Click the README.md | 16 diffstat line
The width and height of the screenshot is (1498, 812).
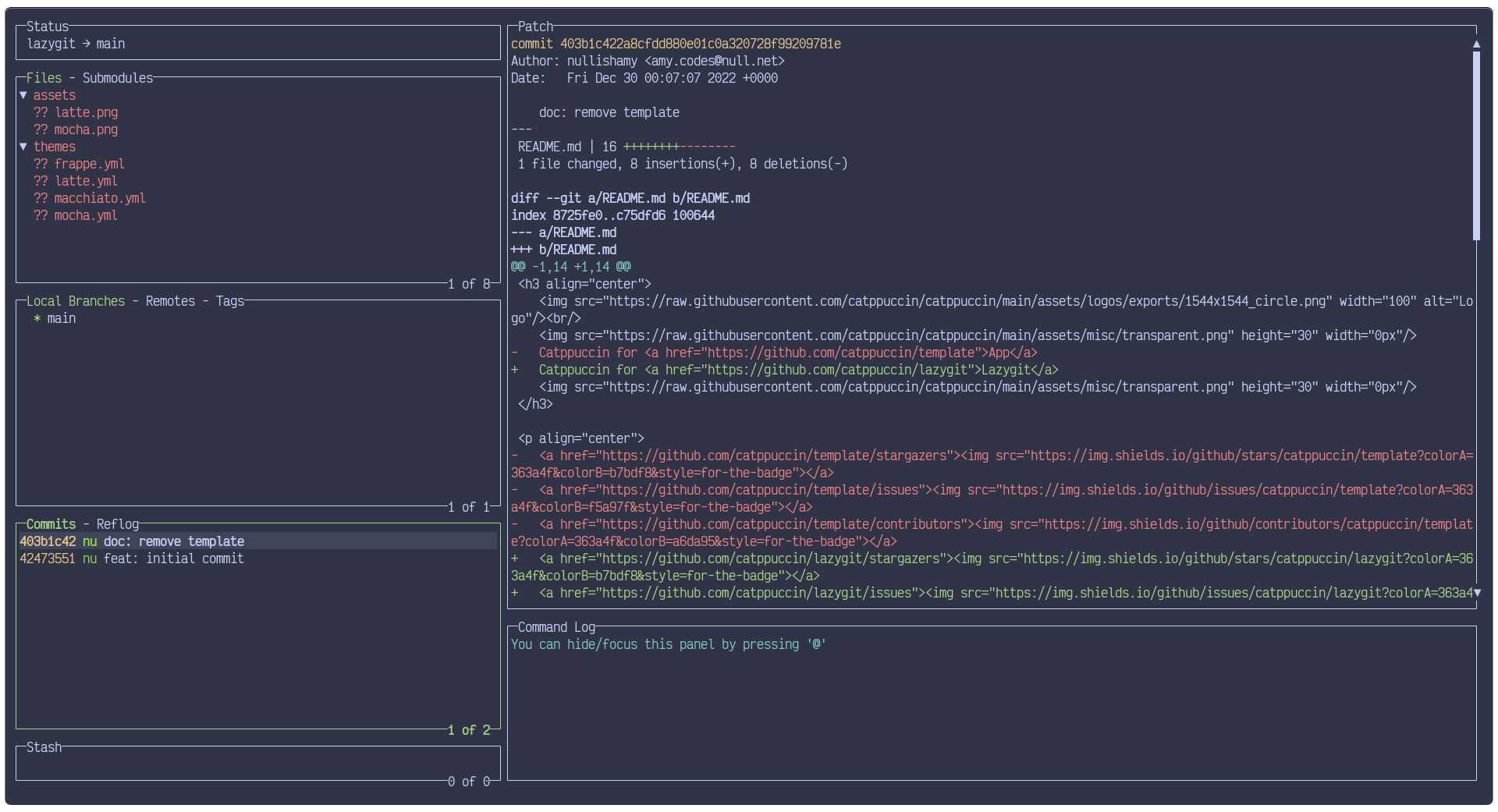627,147
